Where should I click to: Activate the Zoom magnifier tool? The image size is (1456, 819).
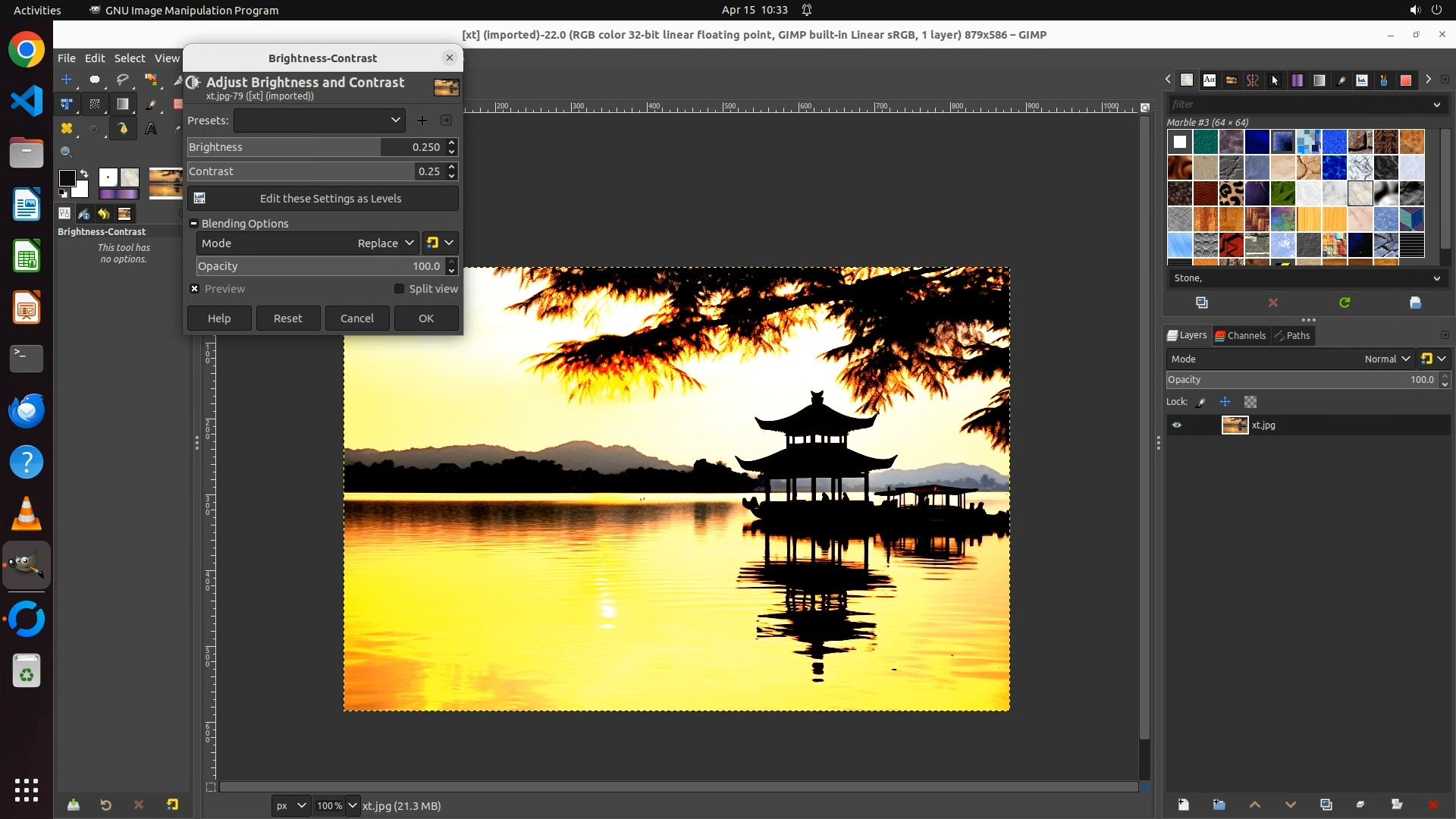click(x=67, y=152)
